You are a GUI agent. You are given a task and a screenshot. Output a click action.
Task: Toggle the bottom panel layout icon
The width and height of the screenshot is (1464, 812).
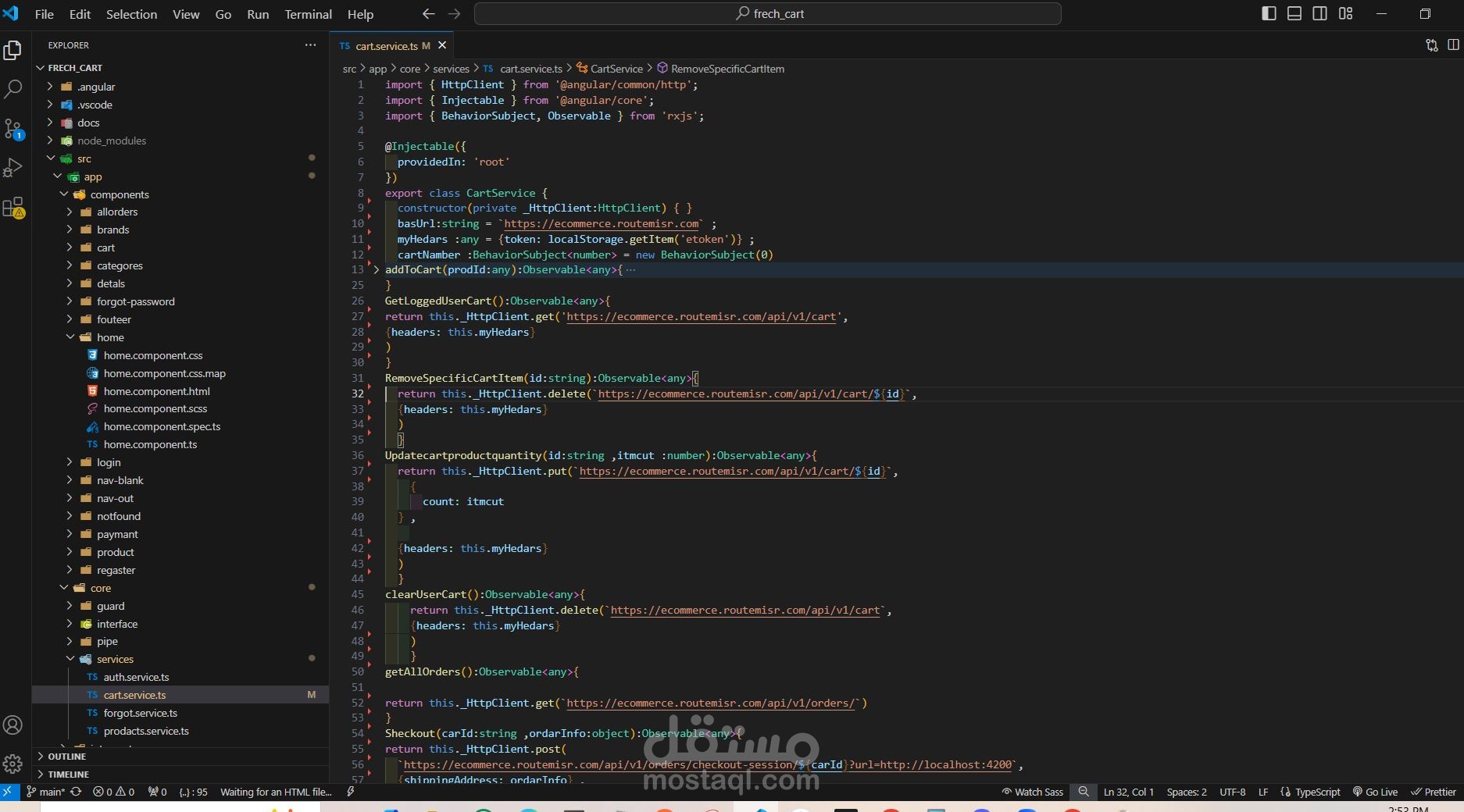[x=1294, y=14]
